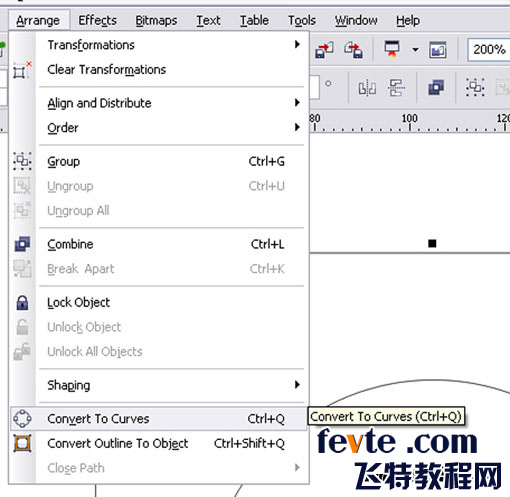Open the Window menu
This screenshot has width=510, height=497.
tap(356, 21)
